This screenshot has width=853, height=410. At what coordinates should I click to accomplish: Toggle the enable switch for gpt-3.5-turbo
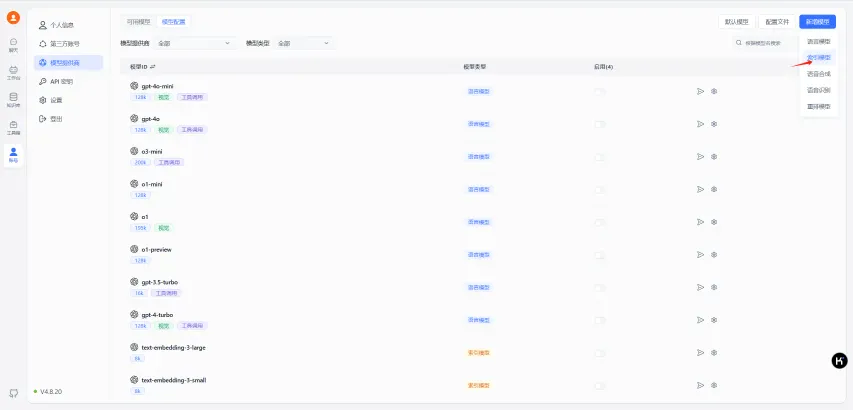600,288
